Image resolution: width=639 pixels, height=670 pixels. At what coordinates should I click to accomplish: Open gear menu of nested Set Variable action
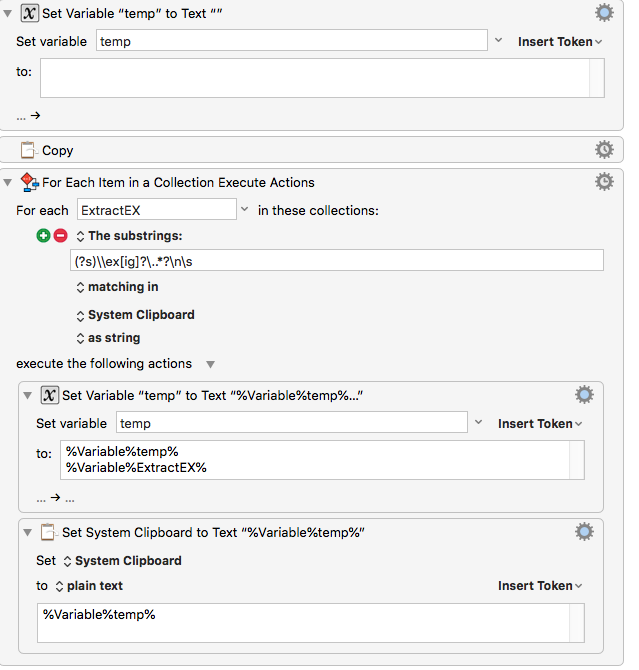pos(584,395)
